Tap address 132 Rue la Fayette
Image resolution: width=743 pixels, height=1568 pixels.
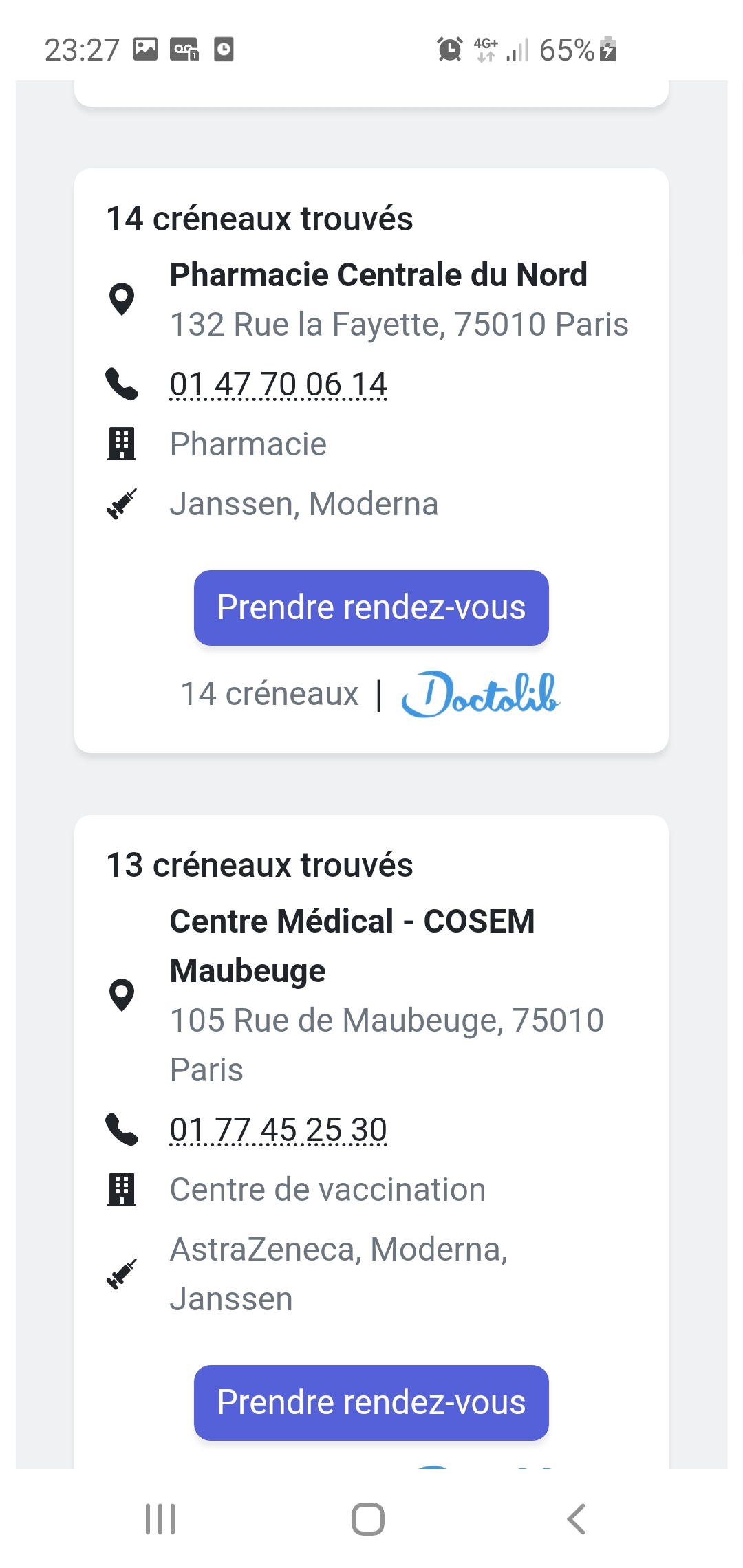click(x=399, y=325)
